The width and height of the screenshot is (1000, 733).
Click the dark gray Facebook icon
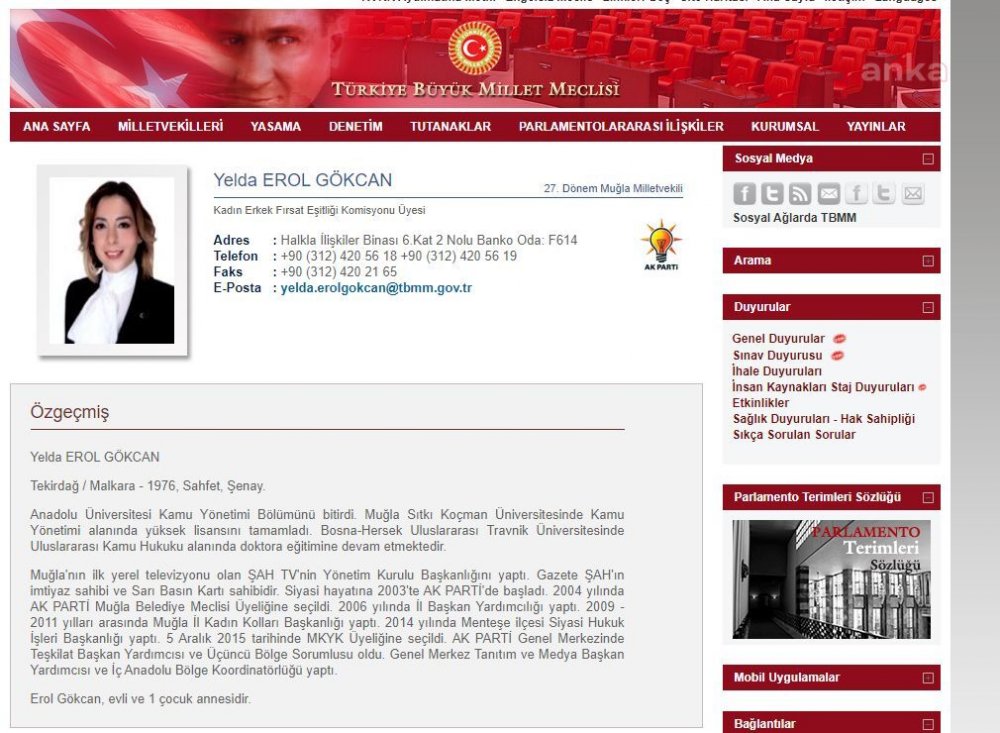[744, 194]
